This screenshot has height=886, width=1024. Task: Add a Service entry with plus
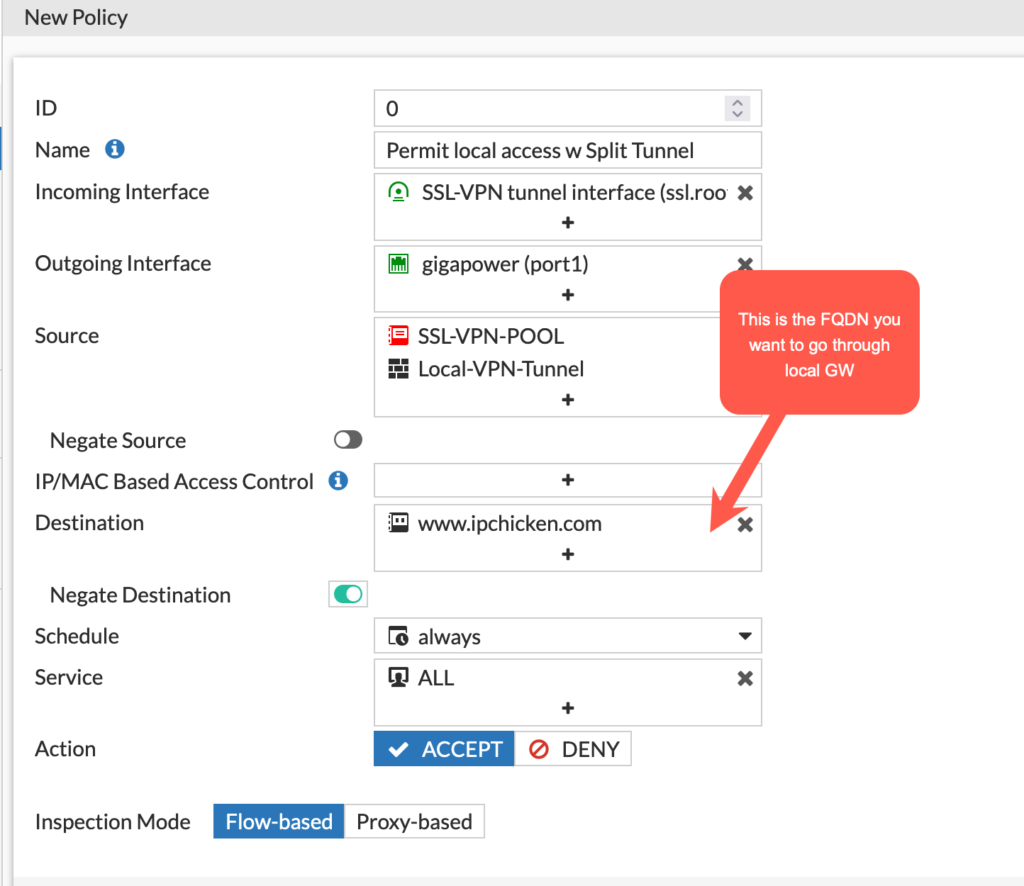coord(568,708)
